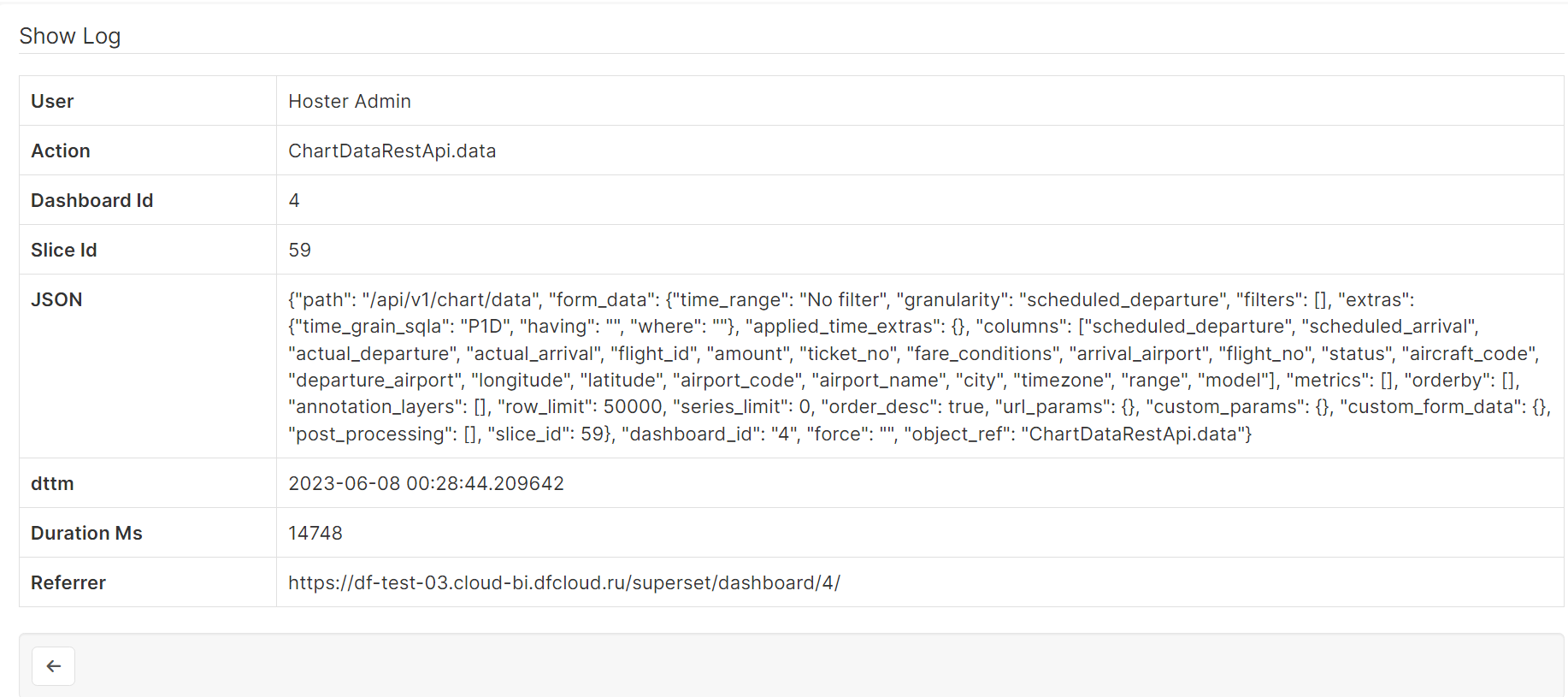
Task: Click the Show Log heading
Action: [x=70, y=36]
